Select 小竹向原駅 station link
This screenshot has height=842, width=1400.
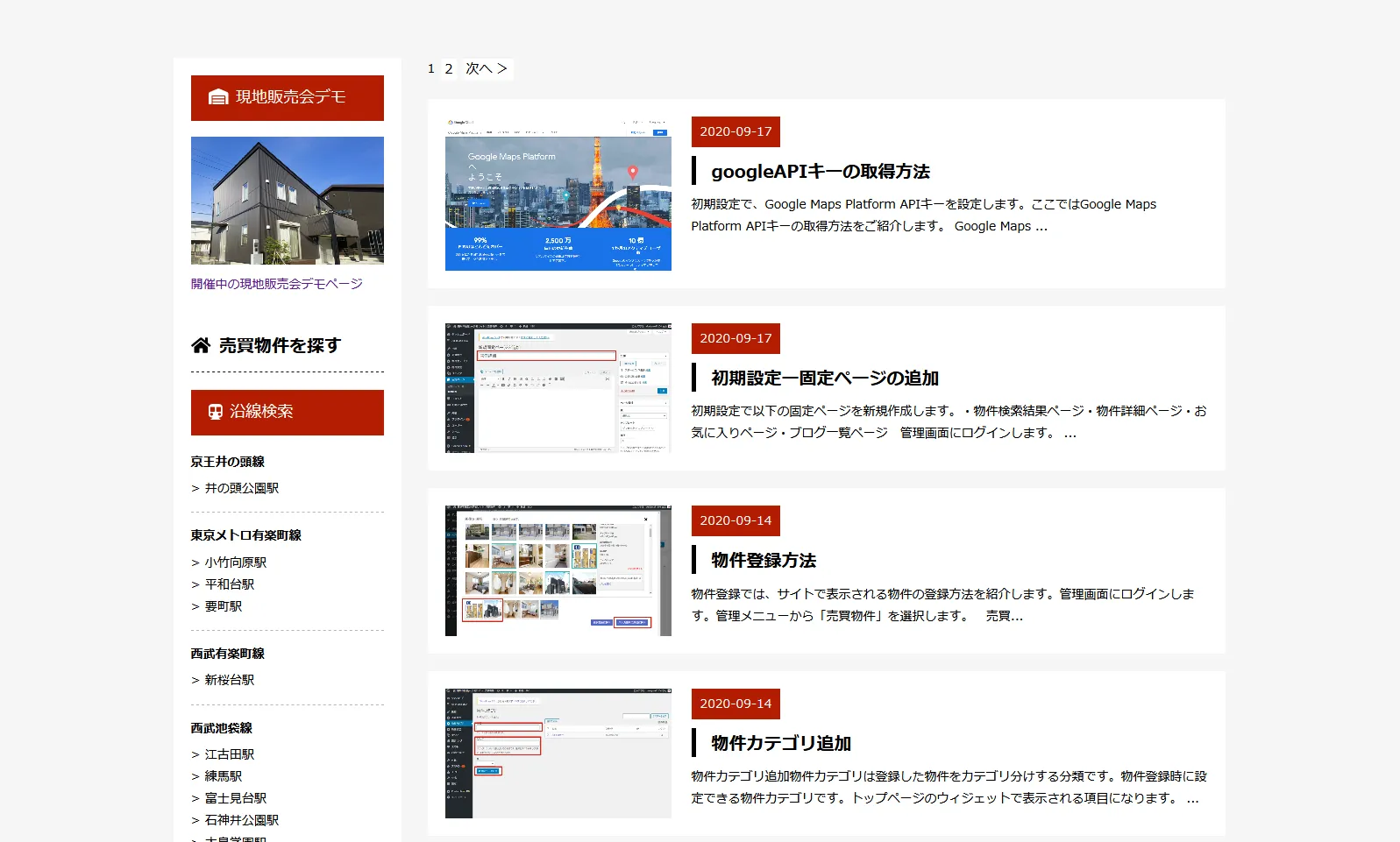(235, 563)
